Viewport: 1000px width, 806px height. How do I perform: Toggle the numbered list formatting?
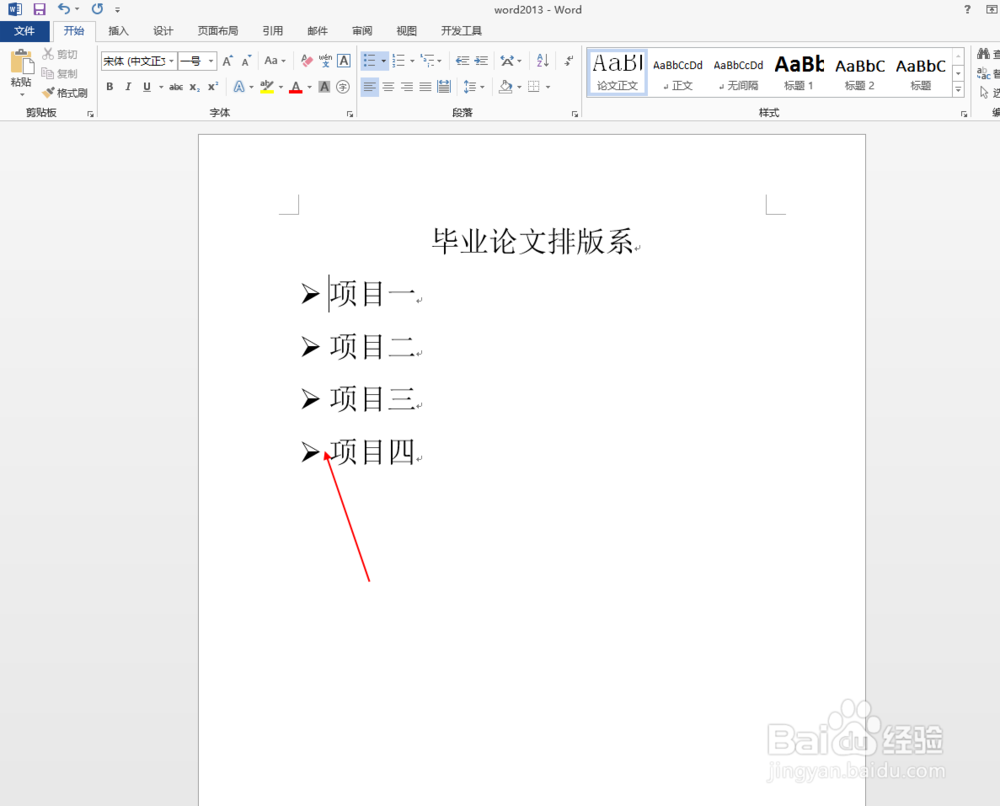pos(400,60)
